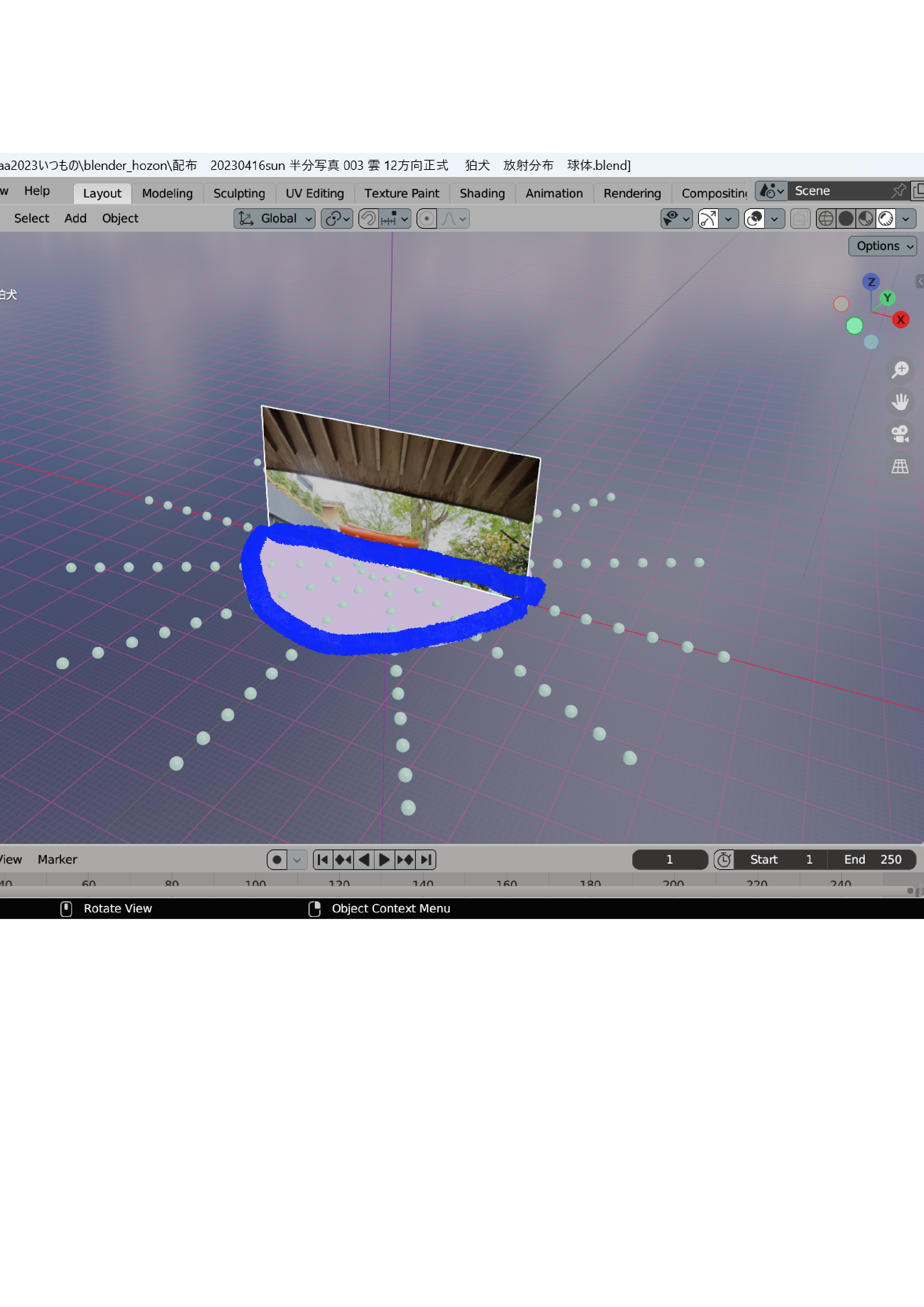
Task: Open the Add menu
Action: click(x=75, y=219)
